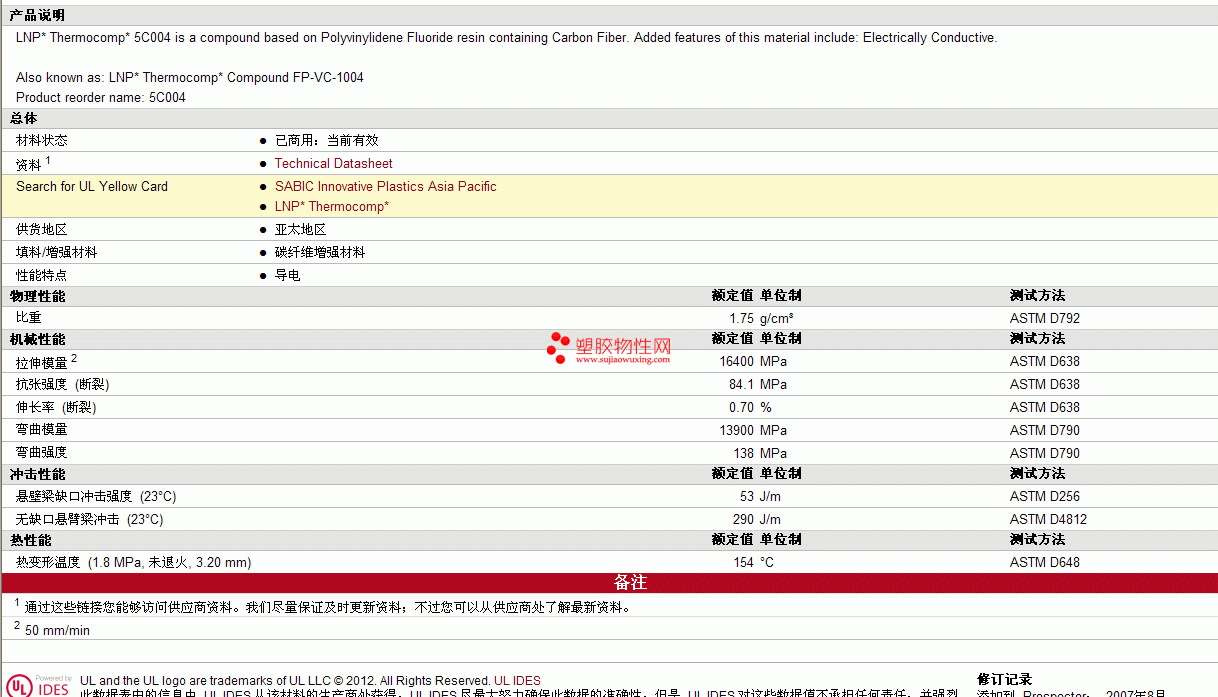This screenshot has height=697, width=1218.
Task: Click the UL trademark copyright notice
Action: pos(285,681)
